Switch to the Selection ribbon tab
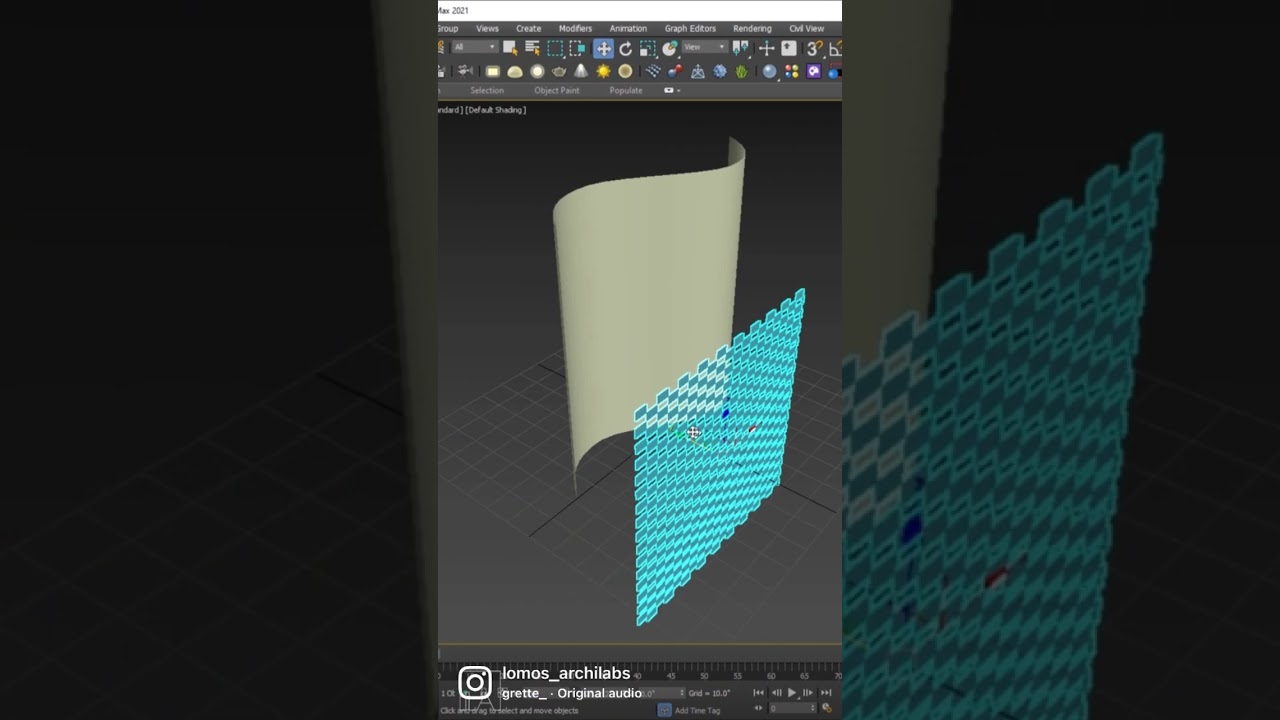 coord(487,90)
